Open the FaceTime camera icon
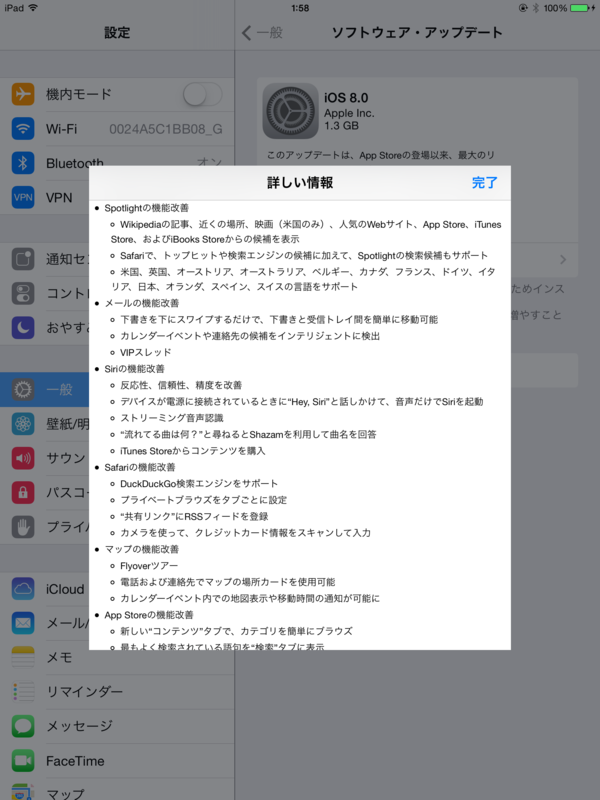This screenshot has width=600, height=800. (23, 760)
